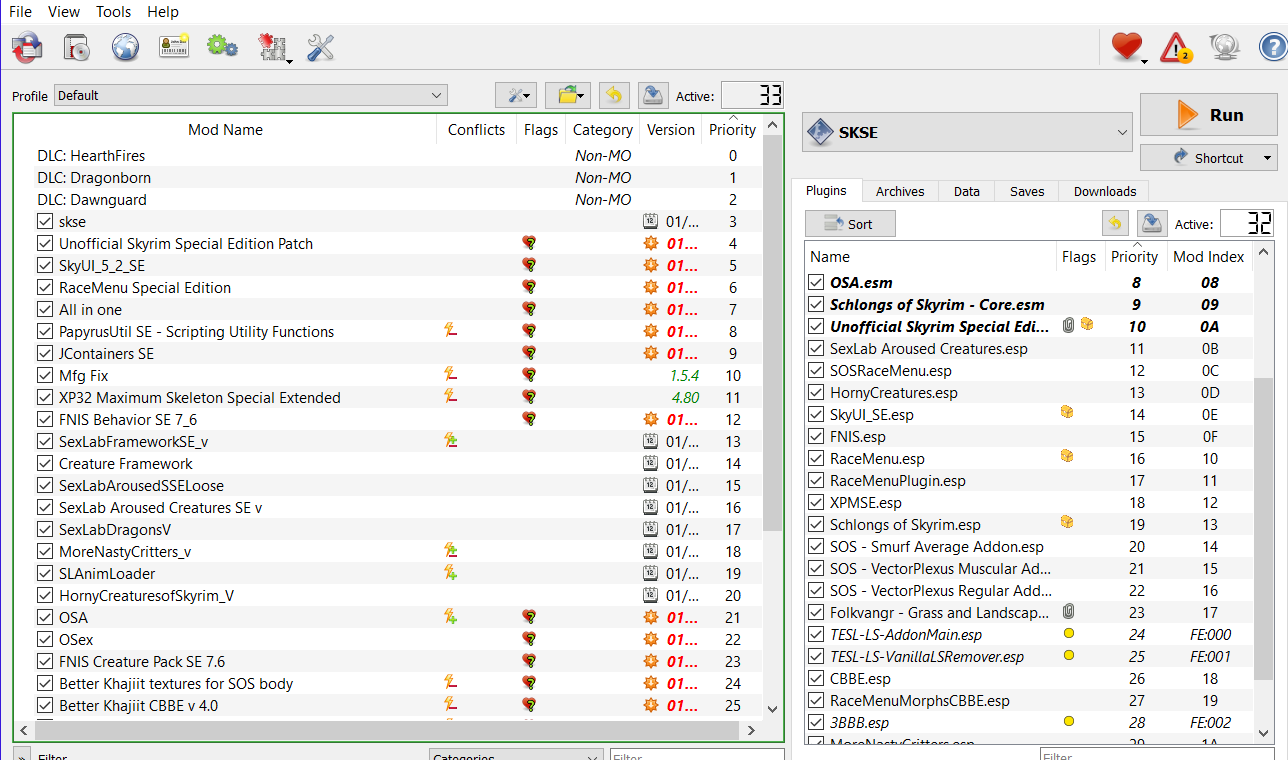The width and height of the screenshot is (1288, 760).
Task: Expand the arrow beside the Tools puzzle icon
Action: [x=289, y=62]
